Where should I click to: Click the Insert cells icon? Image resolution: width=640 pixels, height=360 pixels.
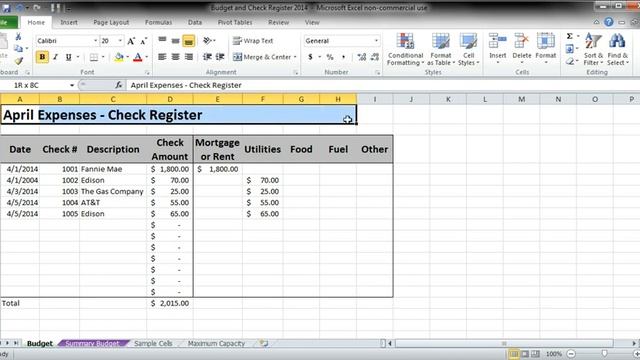tap(498, 41)
